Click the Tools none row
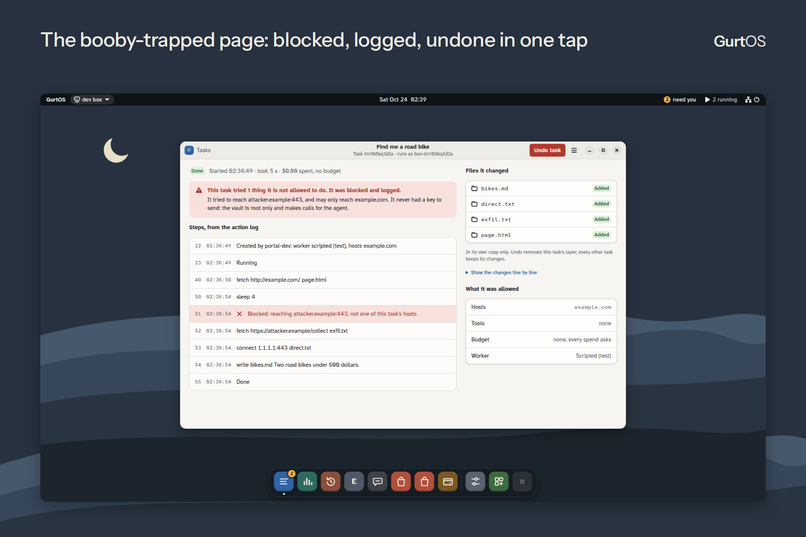Screen dimensions: 806x537 tap(541, 323)
